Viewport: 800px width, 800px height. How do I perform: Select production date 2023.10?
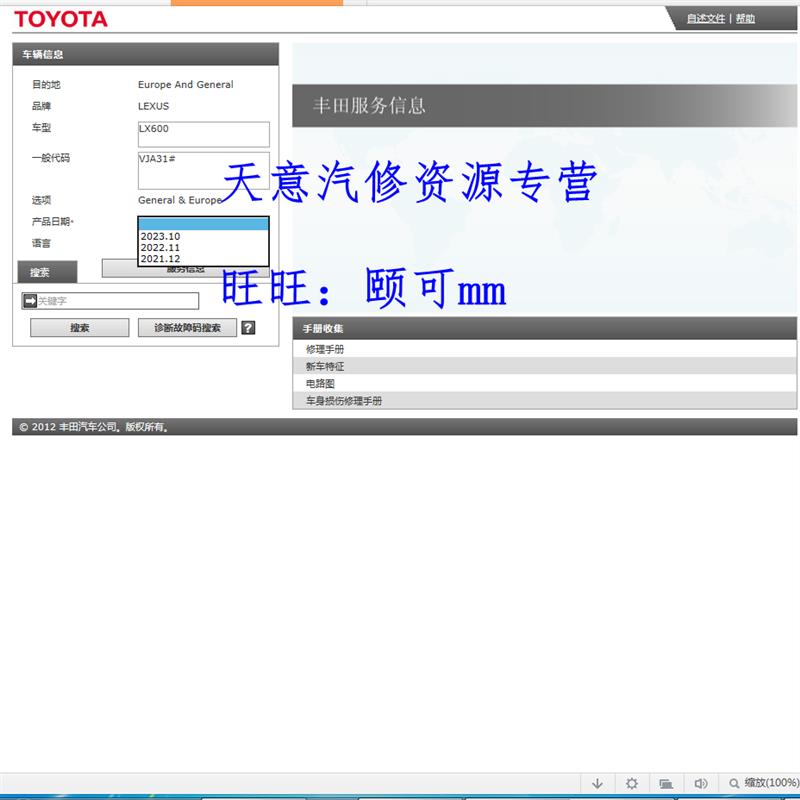pyautogui.click(x=203, y=236)
